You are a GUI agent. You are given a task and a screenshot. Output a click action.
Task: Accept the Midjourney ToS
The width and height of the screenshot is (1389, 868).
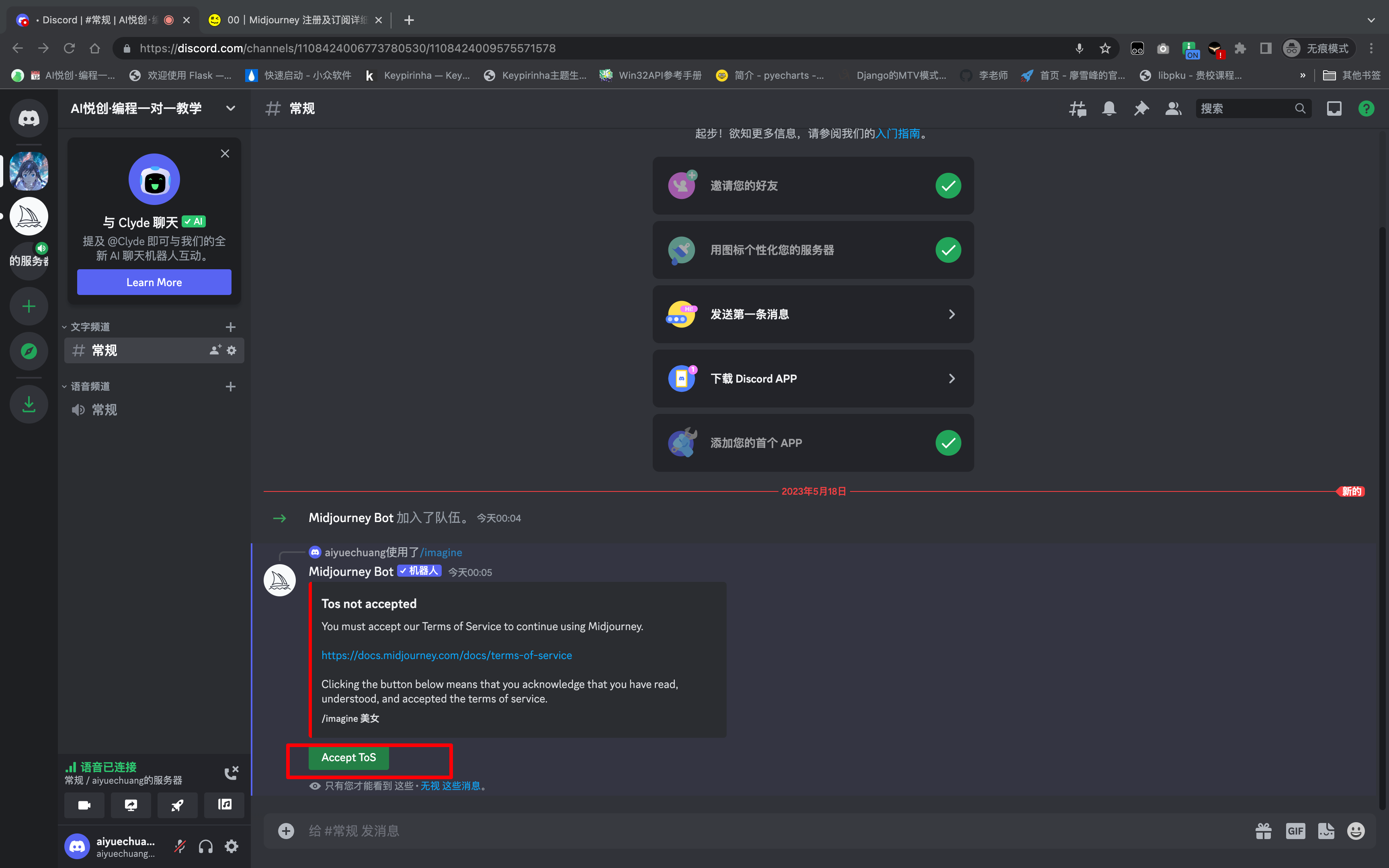[348, 757]
